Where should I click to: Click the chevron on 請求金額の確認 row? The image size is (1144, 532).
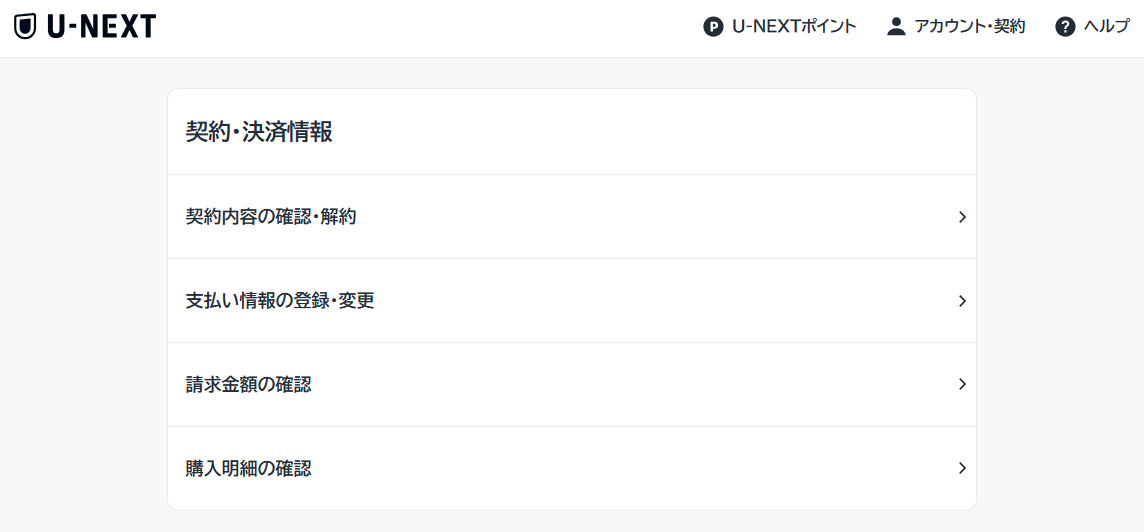tap(962, 385)
